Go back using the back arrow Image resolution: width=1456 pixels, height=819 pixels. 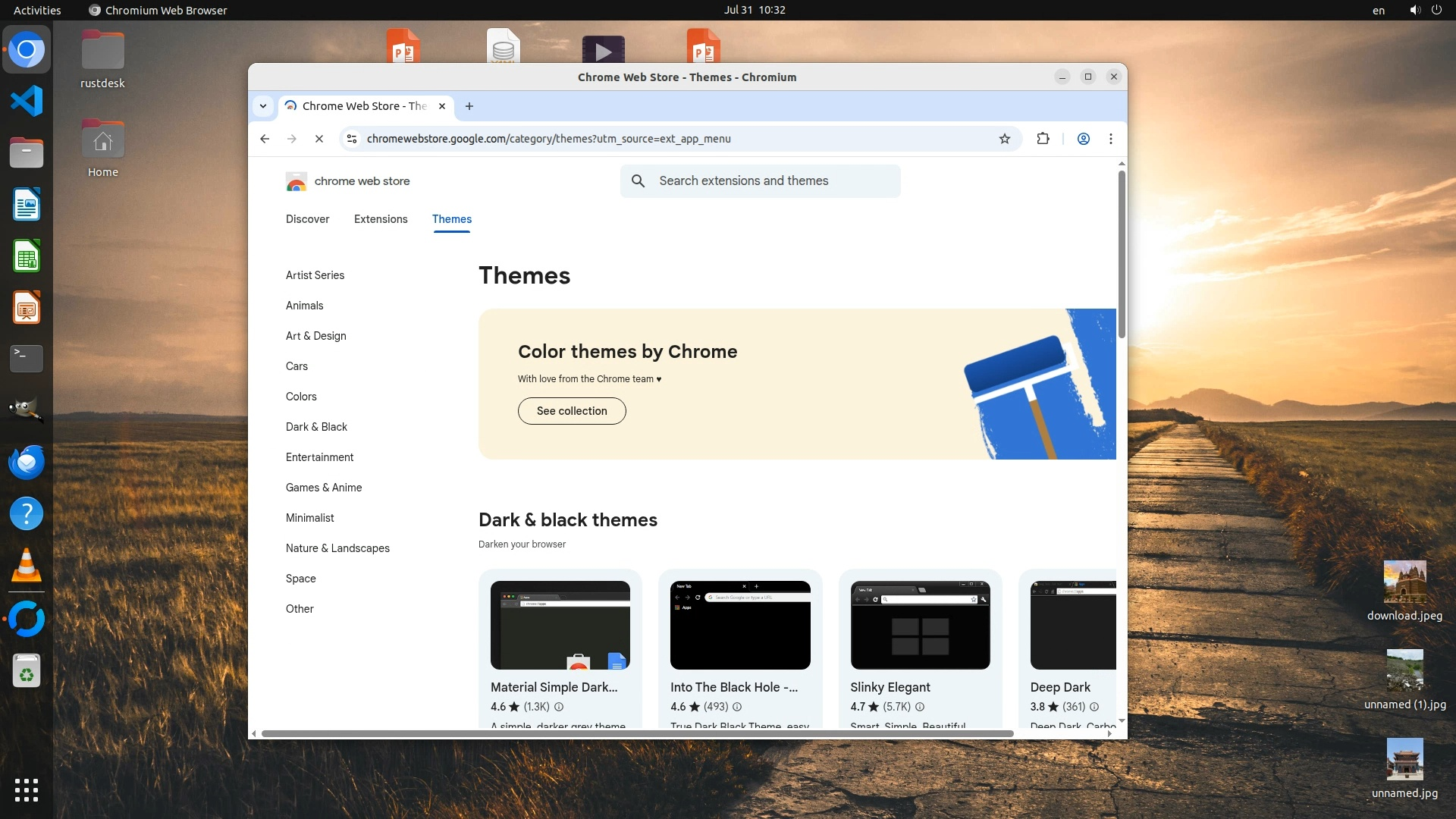(x=265, y=139)
